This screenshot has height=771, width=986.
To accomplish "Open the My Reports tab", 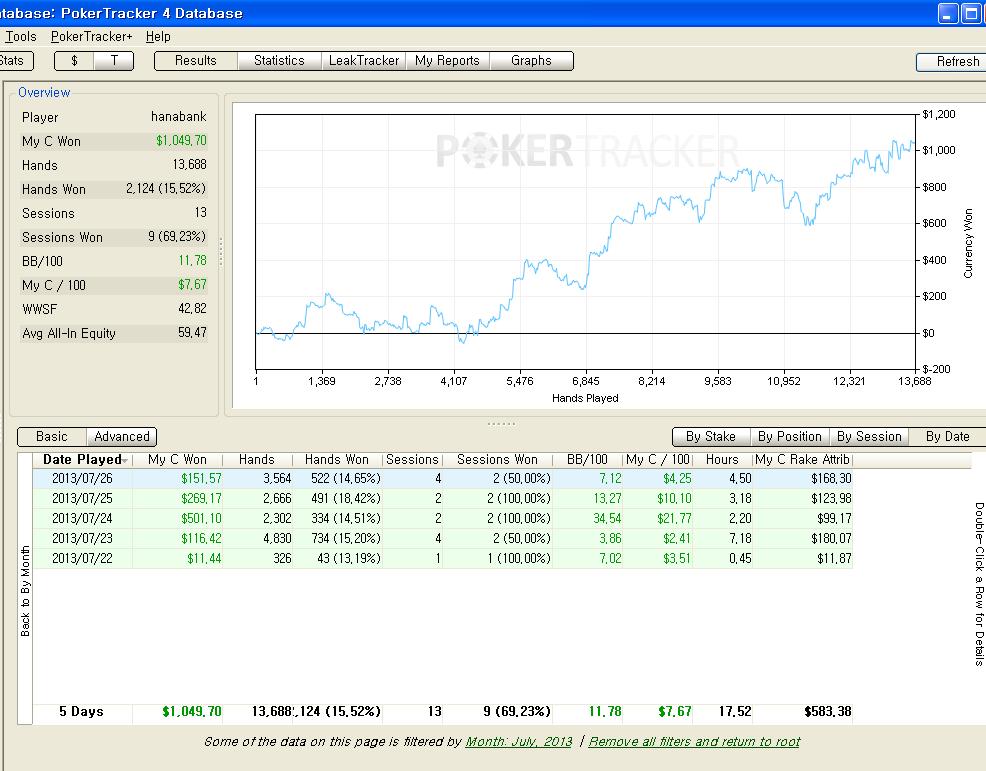I will click(447, 61).
